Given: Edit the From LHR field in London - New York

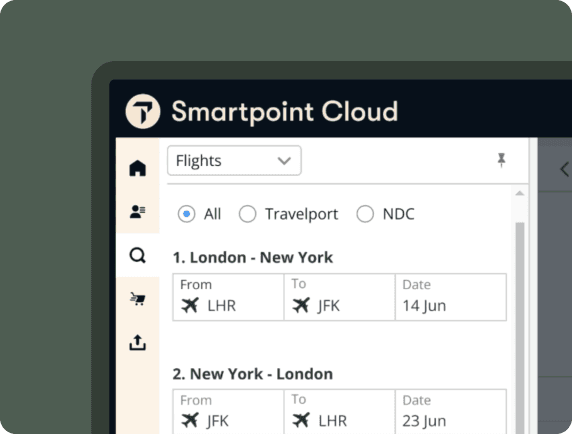Looking at the screenshot, I should click(x=228, y=297).
